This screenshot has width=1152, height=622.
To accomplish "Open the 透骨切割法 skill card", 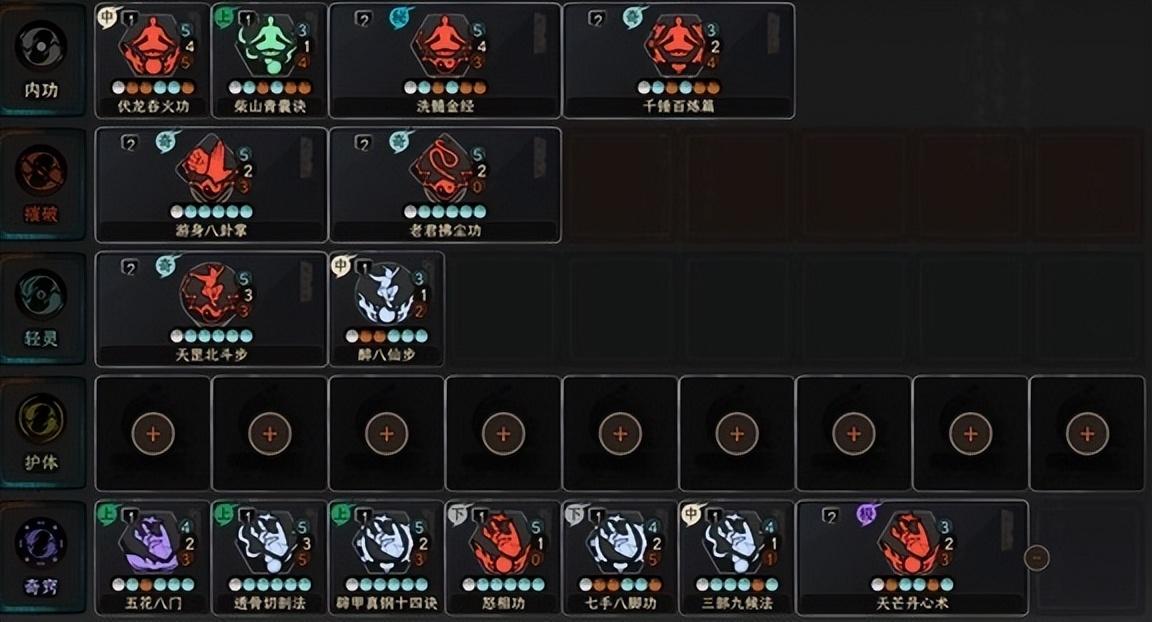I will 270,557.
